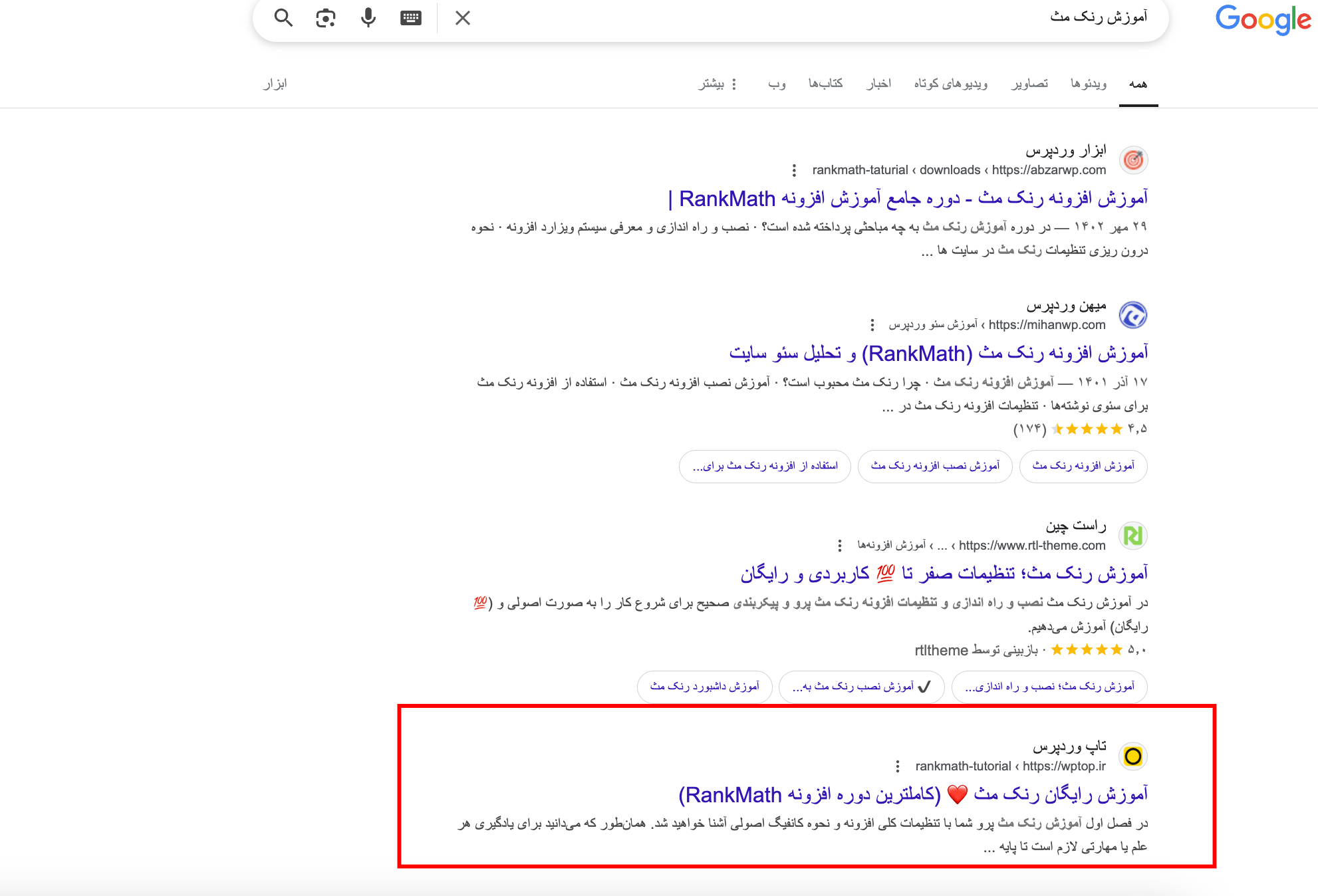Switch to کتاب‌ها books tab
Screen dimensions: 1318x896
point(825,84)
